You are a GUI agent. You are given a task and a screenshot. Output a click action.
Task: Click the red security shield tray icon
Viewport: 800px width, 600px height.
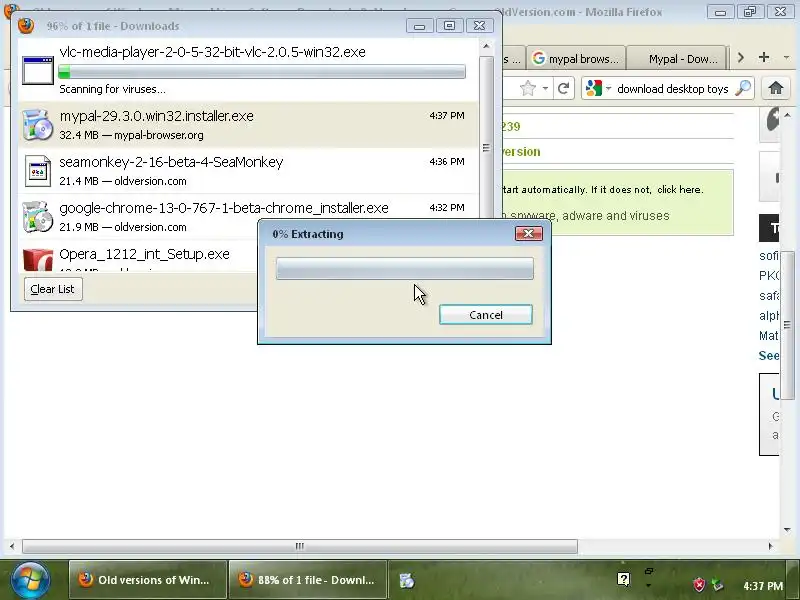tap(698, 585)
